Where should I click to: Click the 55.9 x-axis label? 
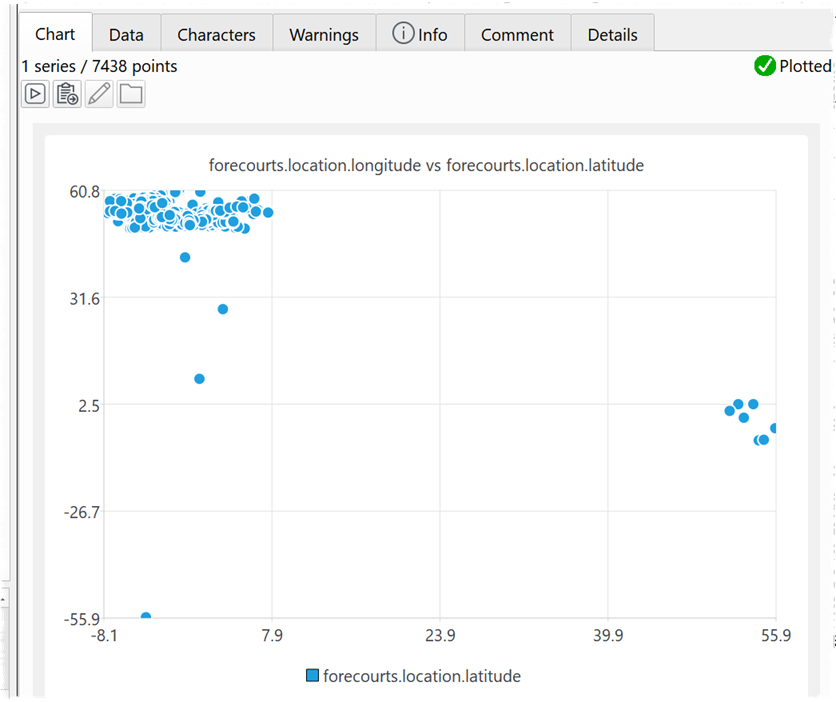776,636
